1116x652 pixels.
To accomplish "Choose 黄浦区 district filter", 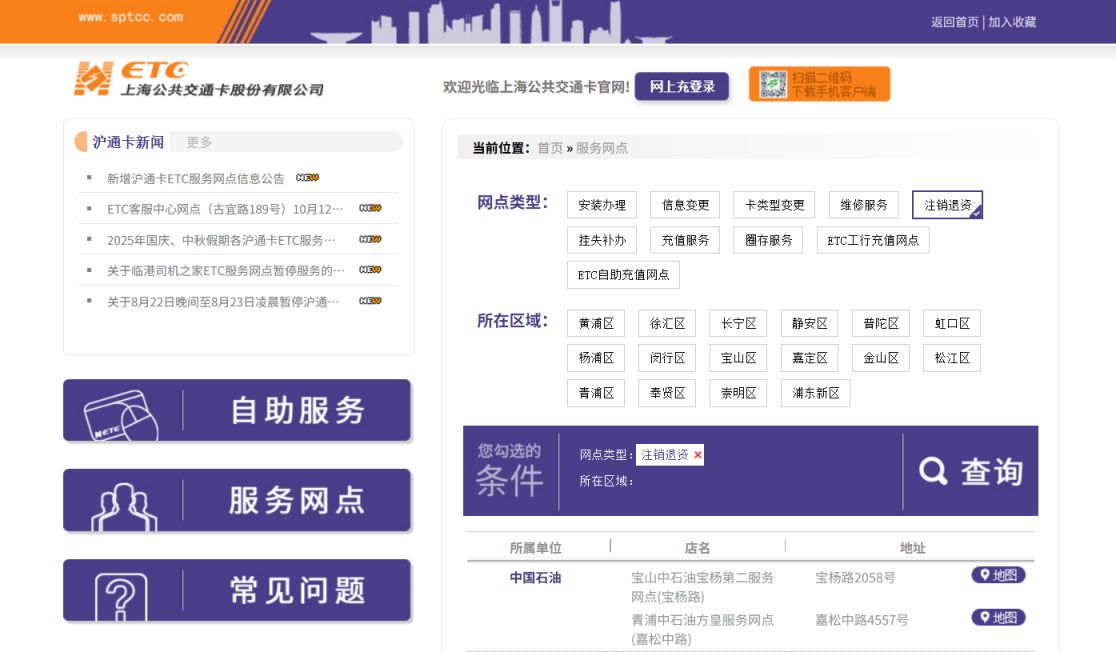I will click(x=596, y=324).
